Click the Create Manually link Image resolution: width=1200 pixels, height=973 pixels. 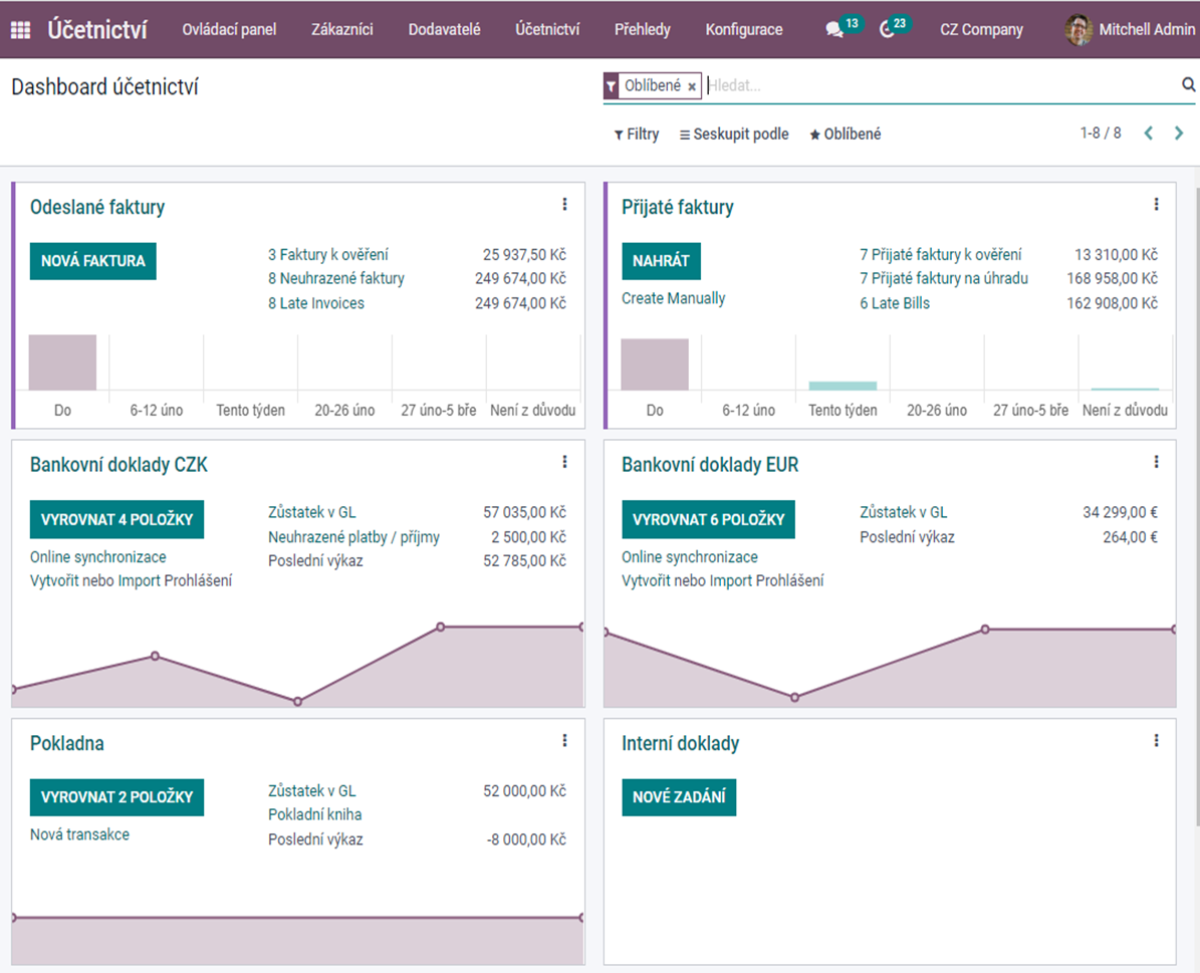[x=674, y=298]
